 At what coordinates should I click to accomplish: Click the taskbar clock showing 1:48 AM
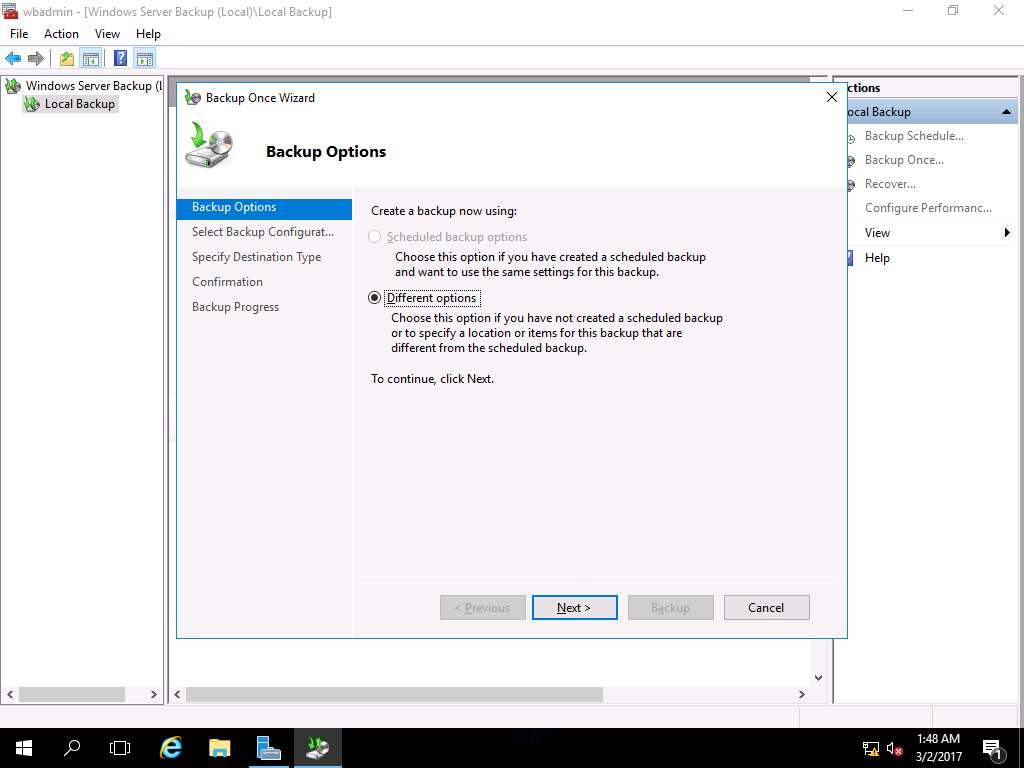click(x=938, y=748)
